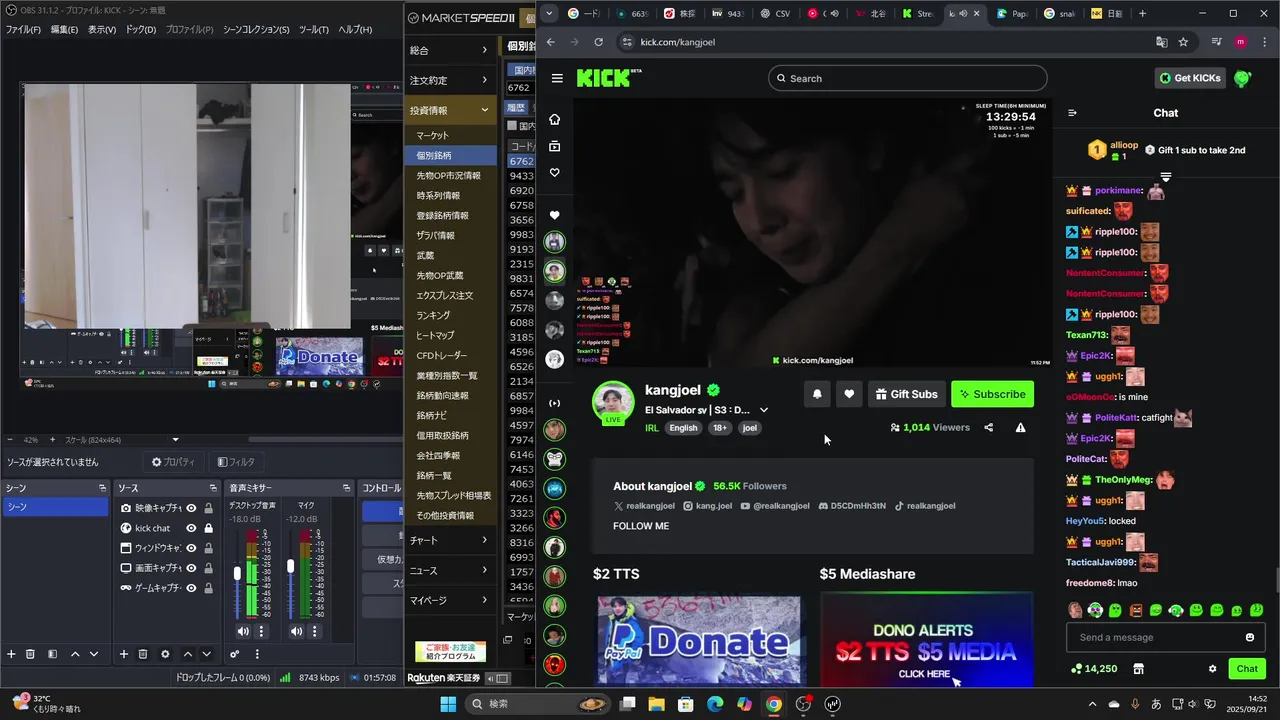Expand 注文約定 section in MarketSpeed
1280x720 pixels.
pos(450,80)
